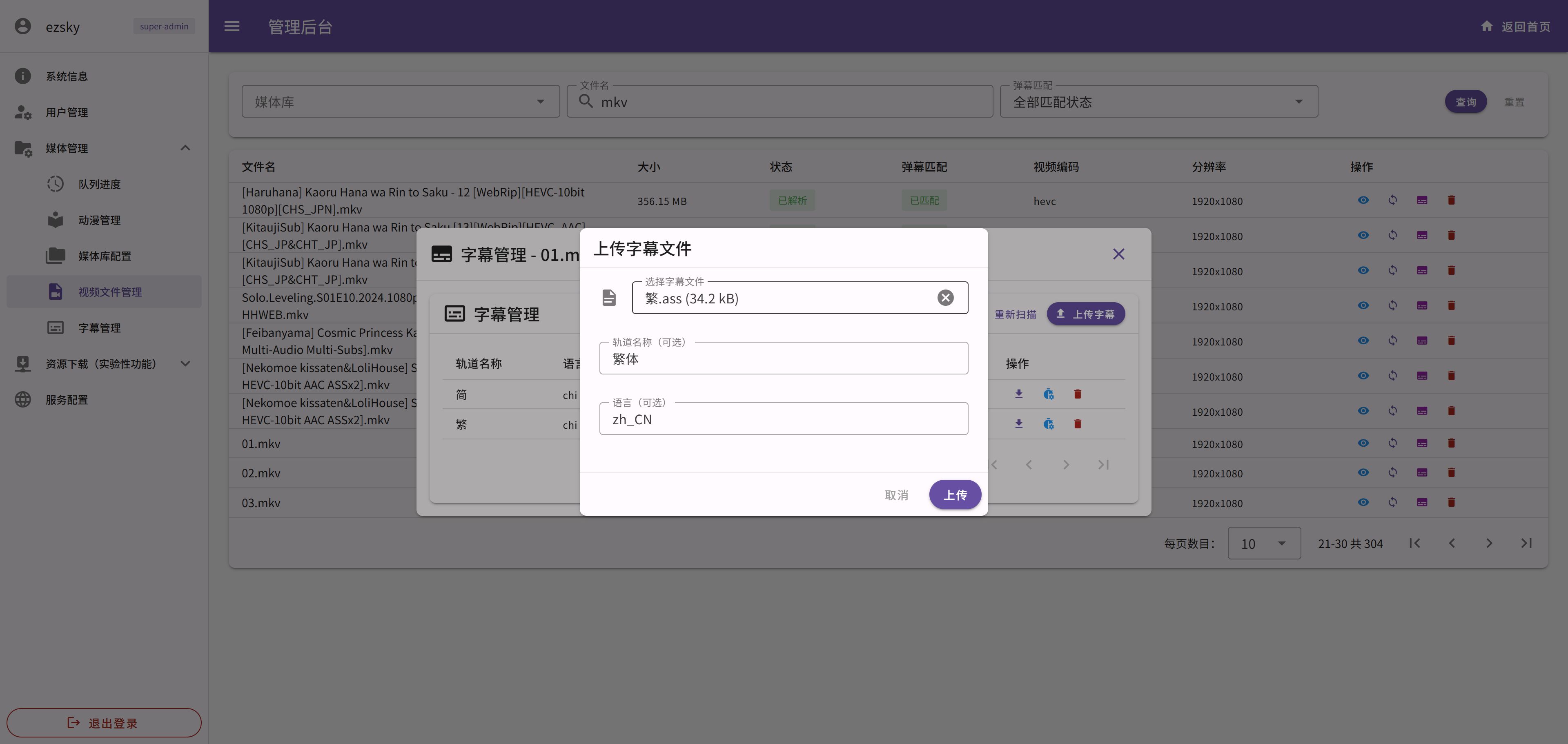
Task: Delete the 03.mkv video file
Action: point(1451,502)
